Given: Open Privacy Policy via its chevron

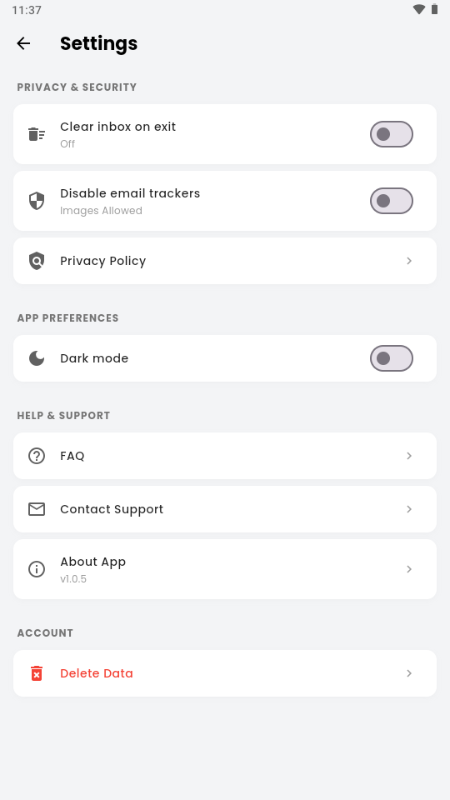Looking at the screenshot, I should [x=409, y=261].
